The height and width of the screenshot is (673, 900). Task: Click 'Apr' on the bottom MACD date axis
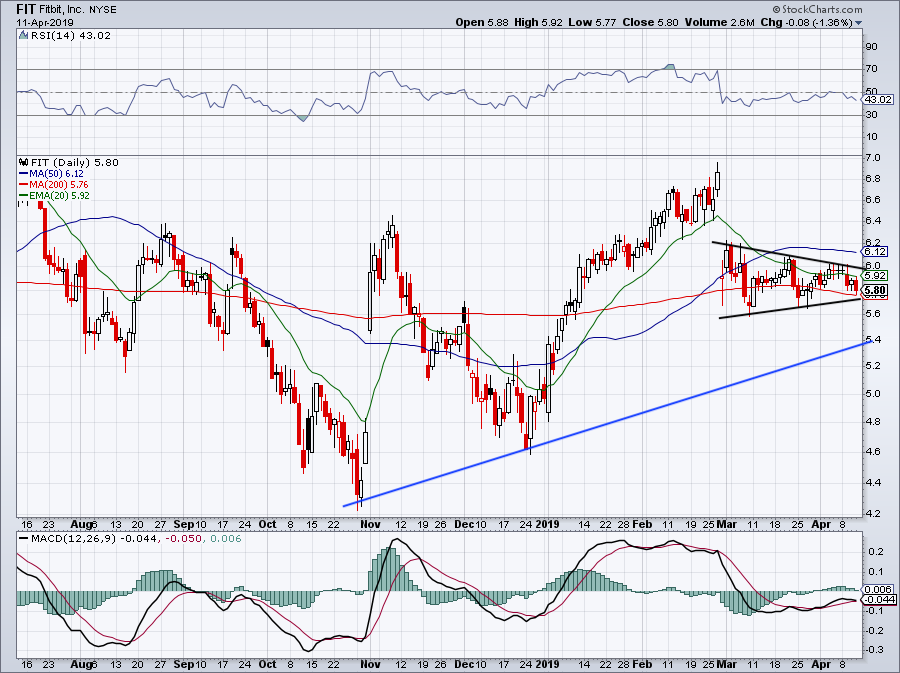821,664
